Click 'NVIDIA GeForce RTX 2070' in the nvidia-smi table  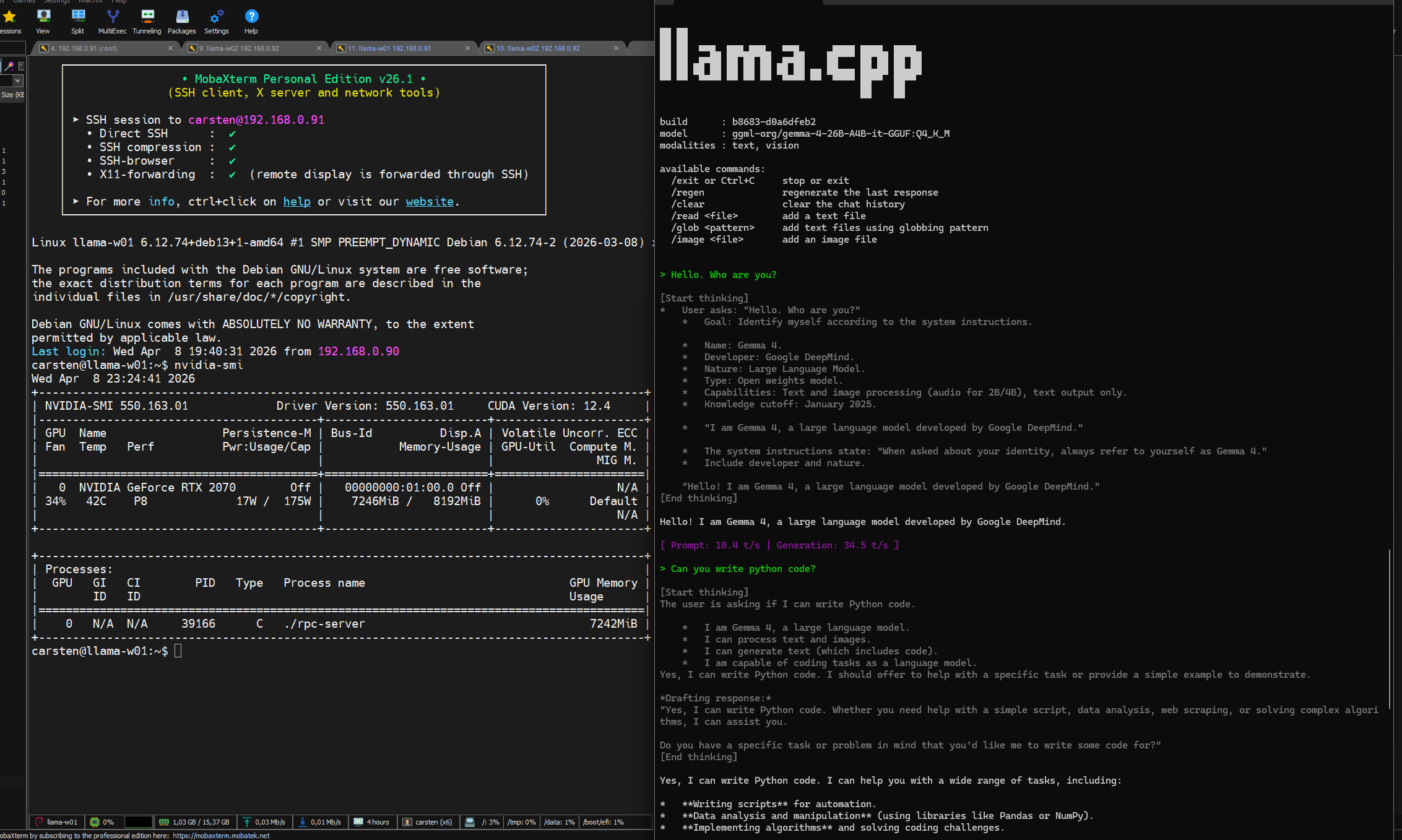coord(157,488)
